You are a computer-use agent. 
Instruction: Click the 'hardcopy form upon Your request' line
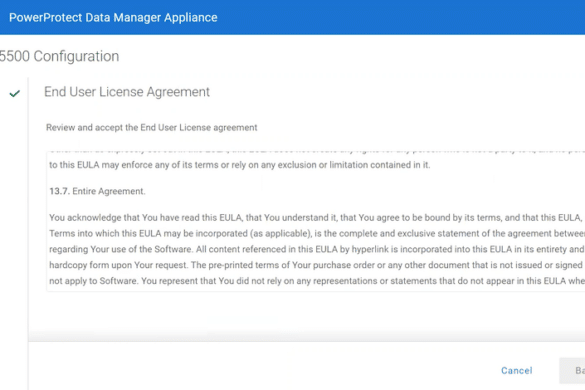pos(317,265)
